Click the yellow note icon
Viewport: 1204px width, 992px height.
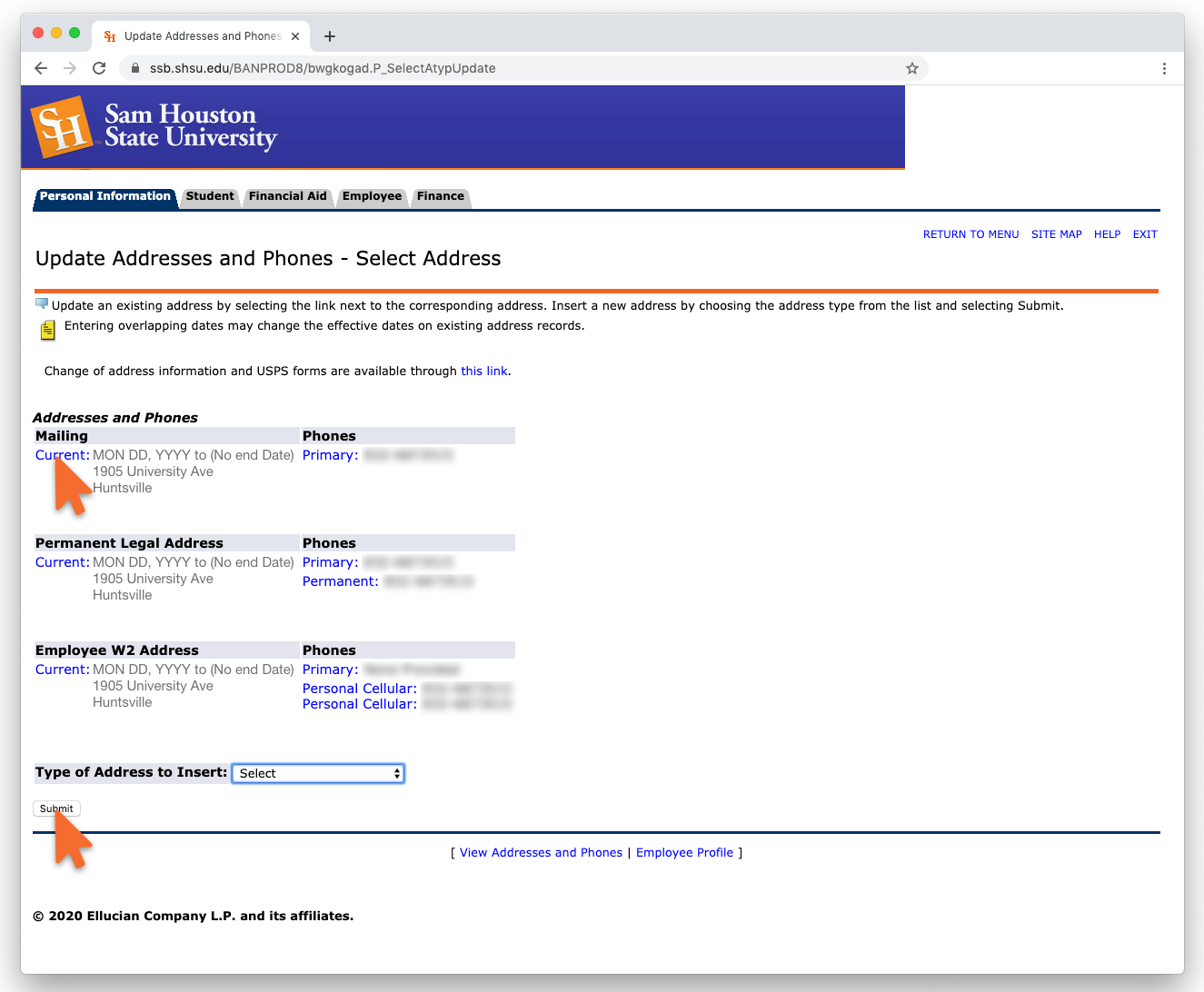[x=47, y=330]
